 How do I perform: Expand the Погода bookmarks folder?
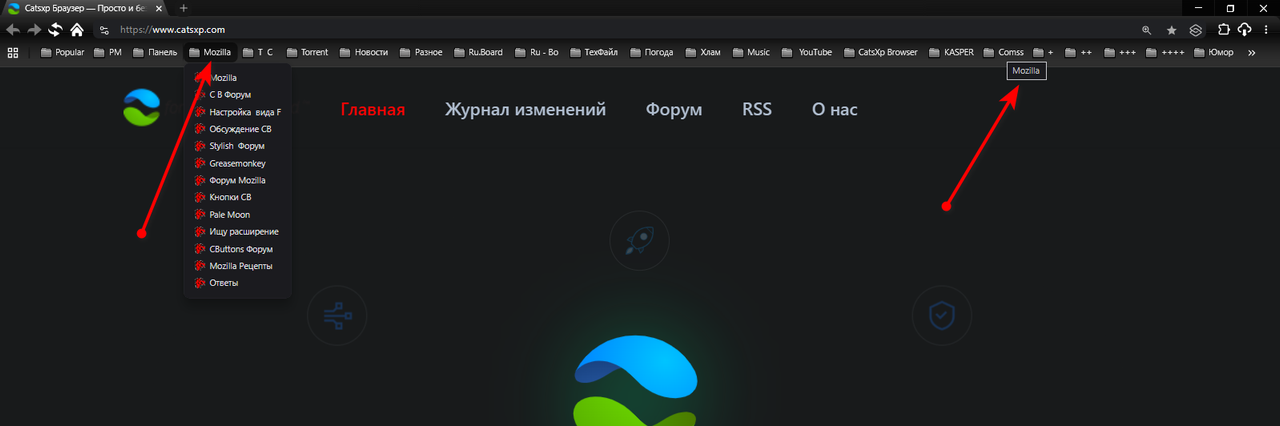pyautogui.click(x=653, y=52)
